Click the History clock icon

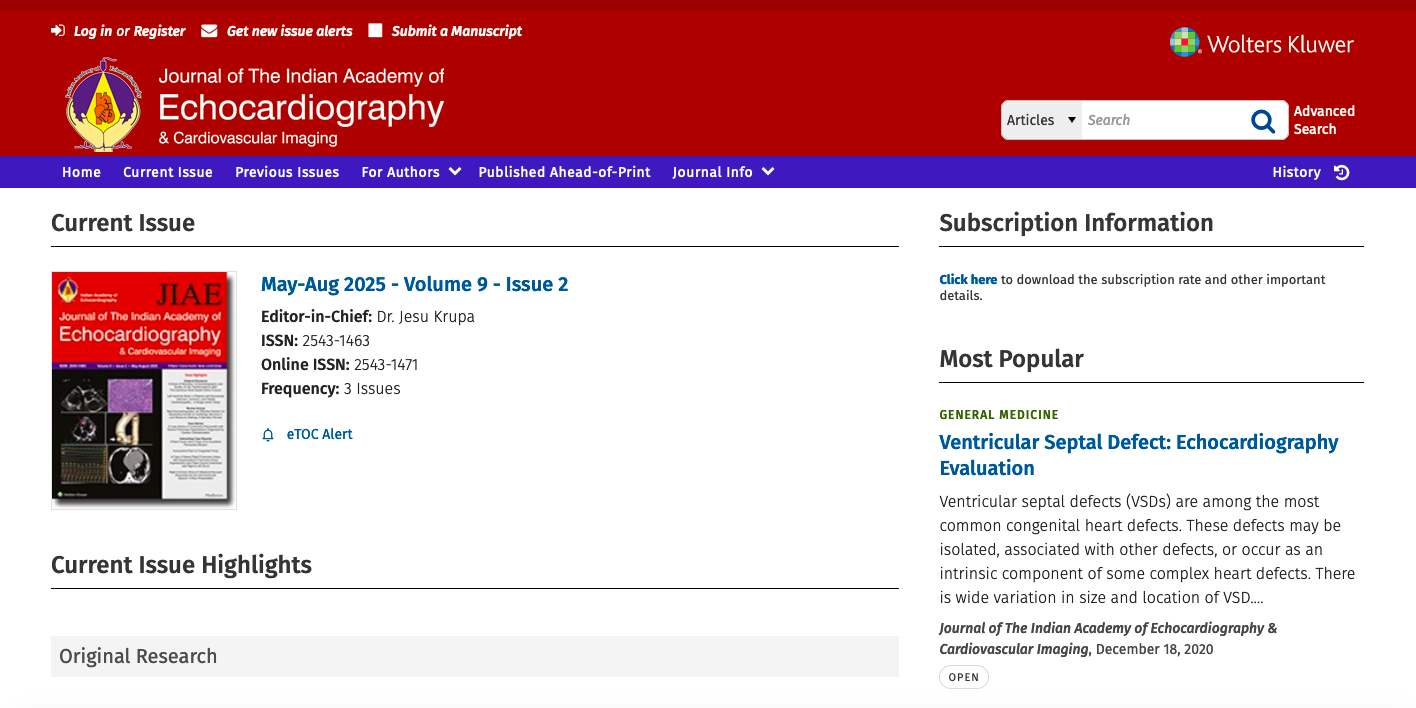1341,172
